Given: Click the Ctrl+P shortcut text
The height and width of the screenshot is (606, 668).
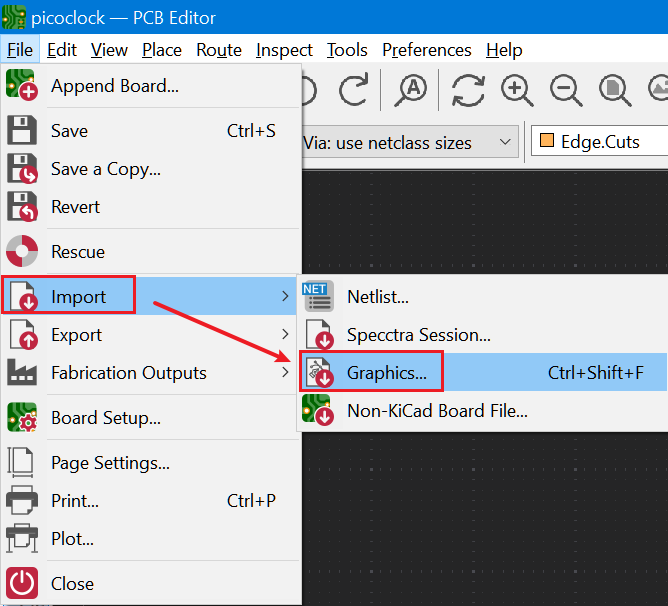Looking at the screenshot, I should point(251,501).
